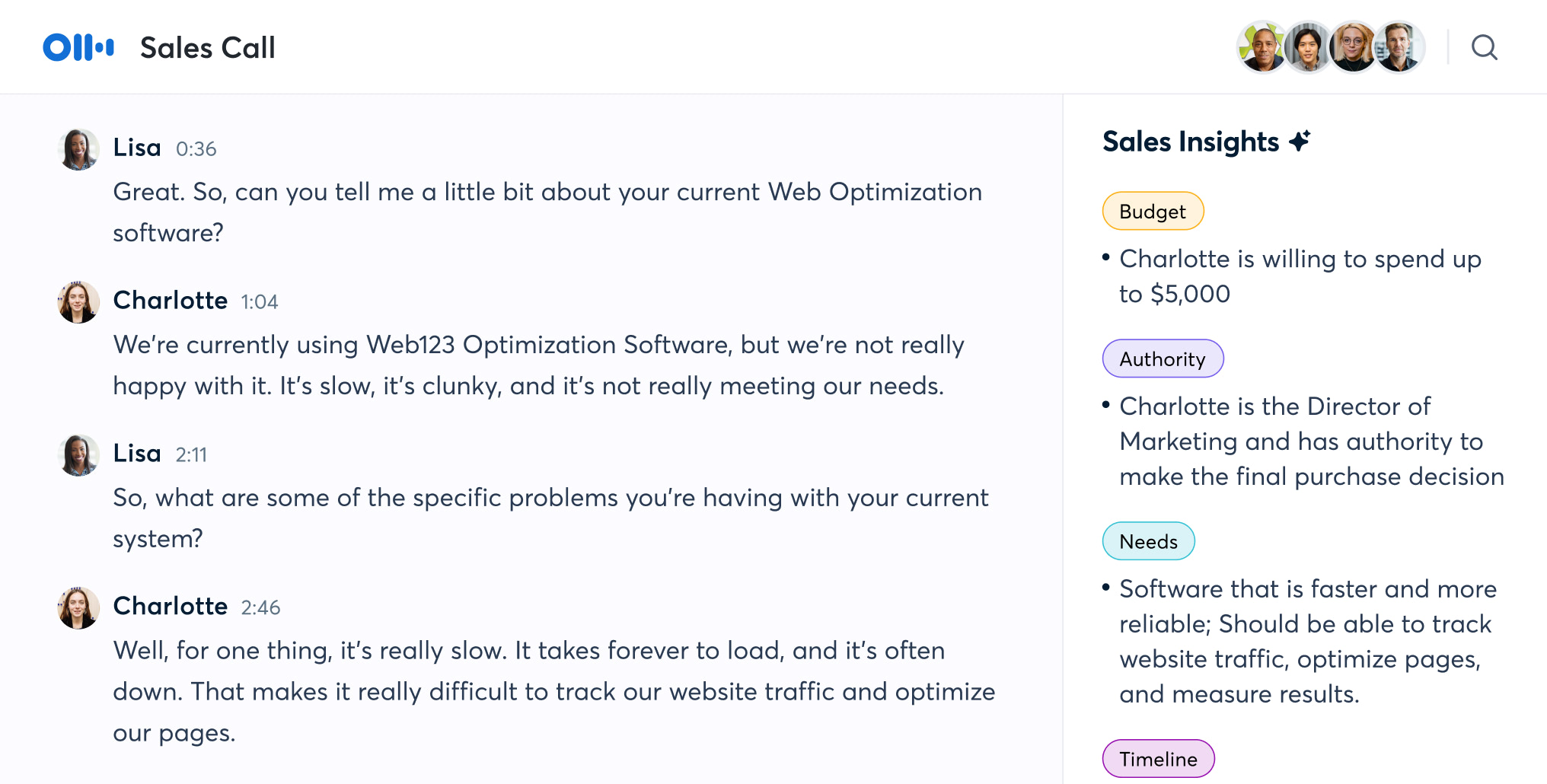The height and width of the screenshot is (784, 1547).
Task: Select the Budget insight tag
Action: click(1153, 211)
